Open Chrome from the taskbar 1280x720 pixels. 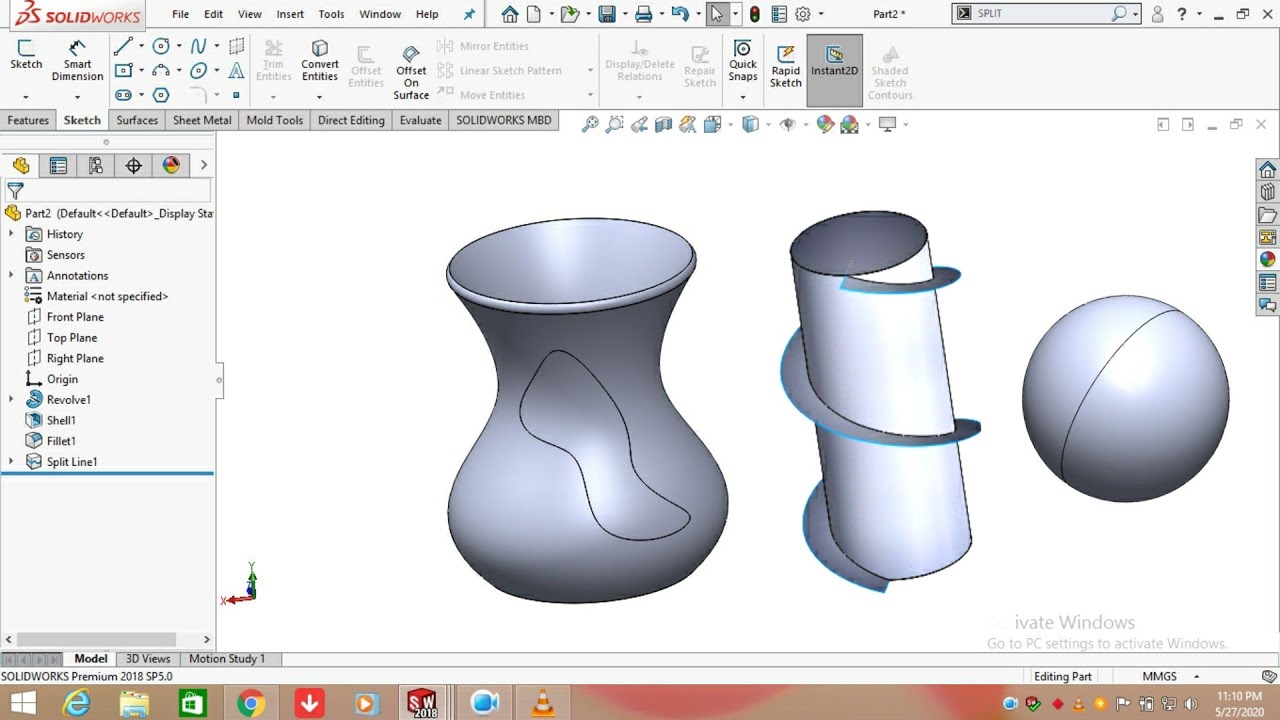tap(251, 703)
